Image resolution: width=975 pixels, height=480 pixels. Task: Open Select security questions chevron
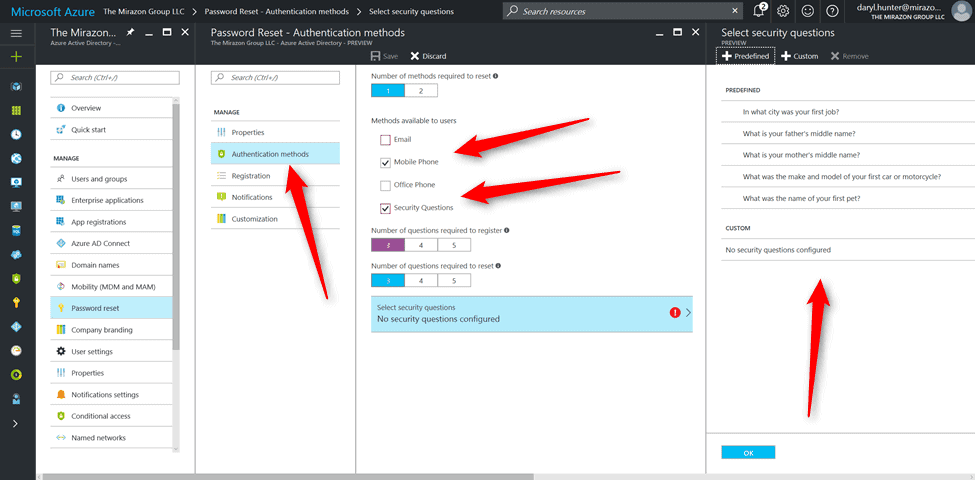click(x=688, y=313)
